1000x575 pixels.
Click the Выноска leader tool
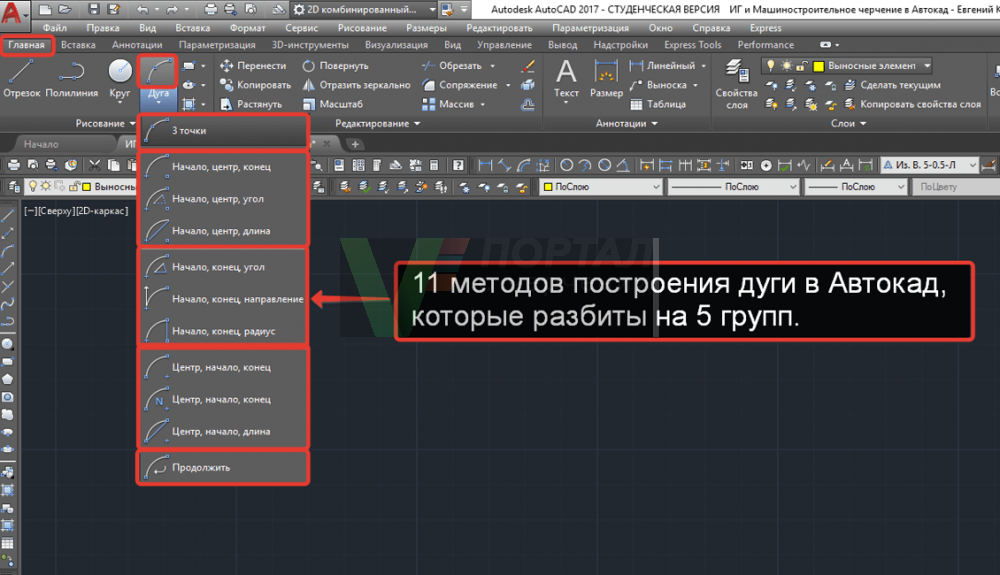pyautogui.click(x=658, y=85)
